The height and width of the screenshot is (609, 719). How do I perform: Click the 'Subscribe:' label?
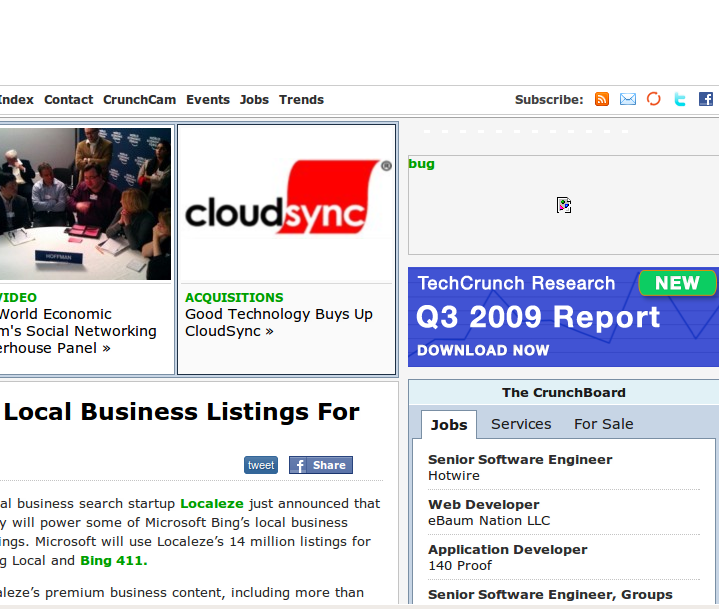point(549,100)
